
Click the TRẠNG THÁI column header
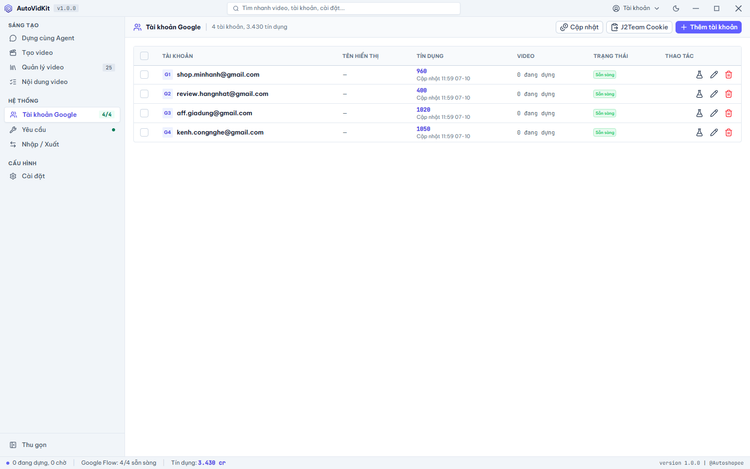(610, 56)
